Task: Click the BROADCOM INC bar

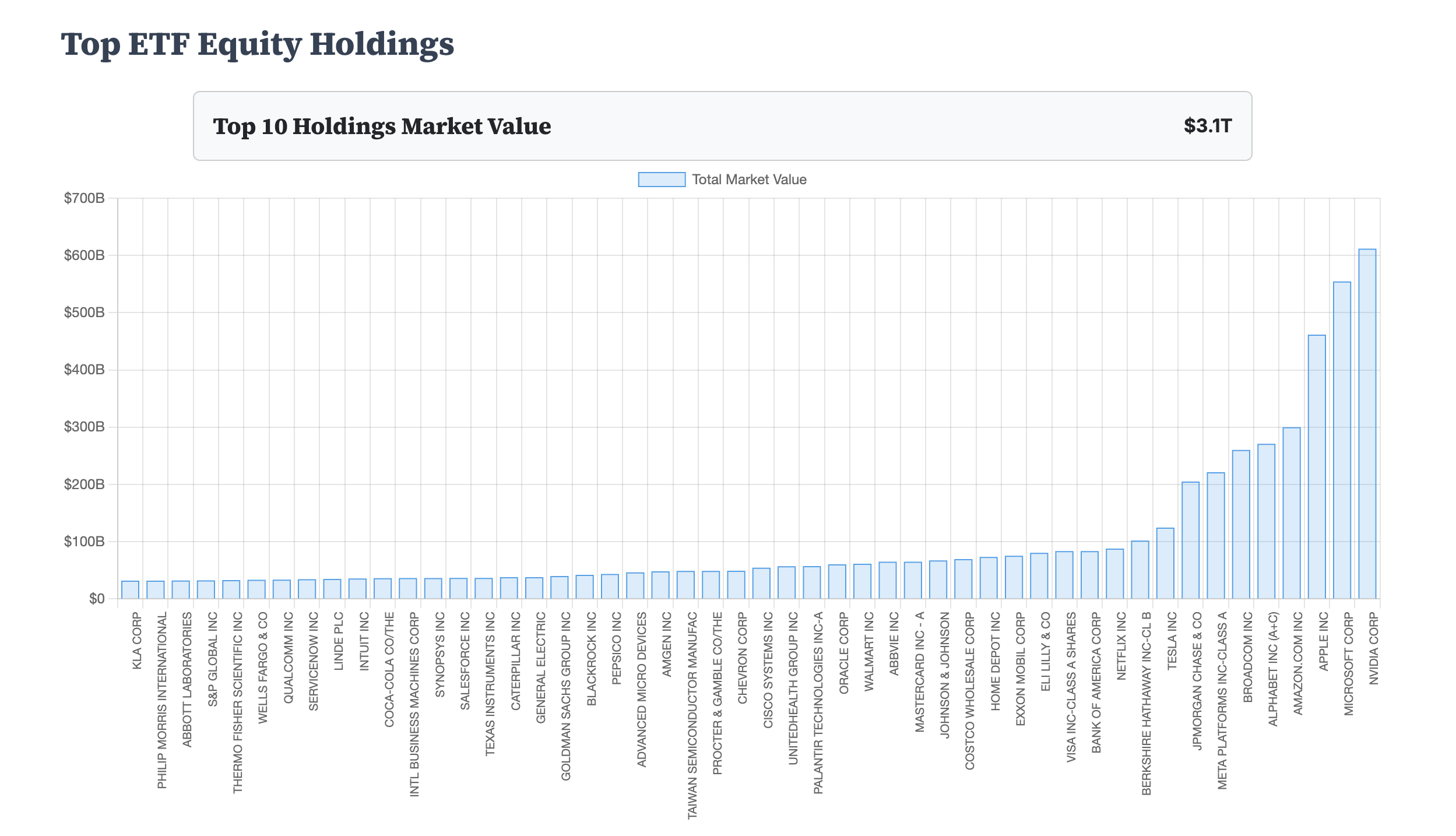Action: tap(1241, 524)
